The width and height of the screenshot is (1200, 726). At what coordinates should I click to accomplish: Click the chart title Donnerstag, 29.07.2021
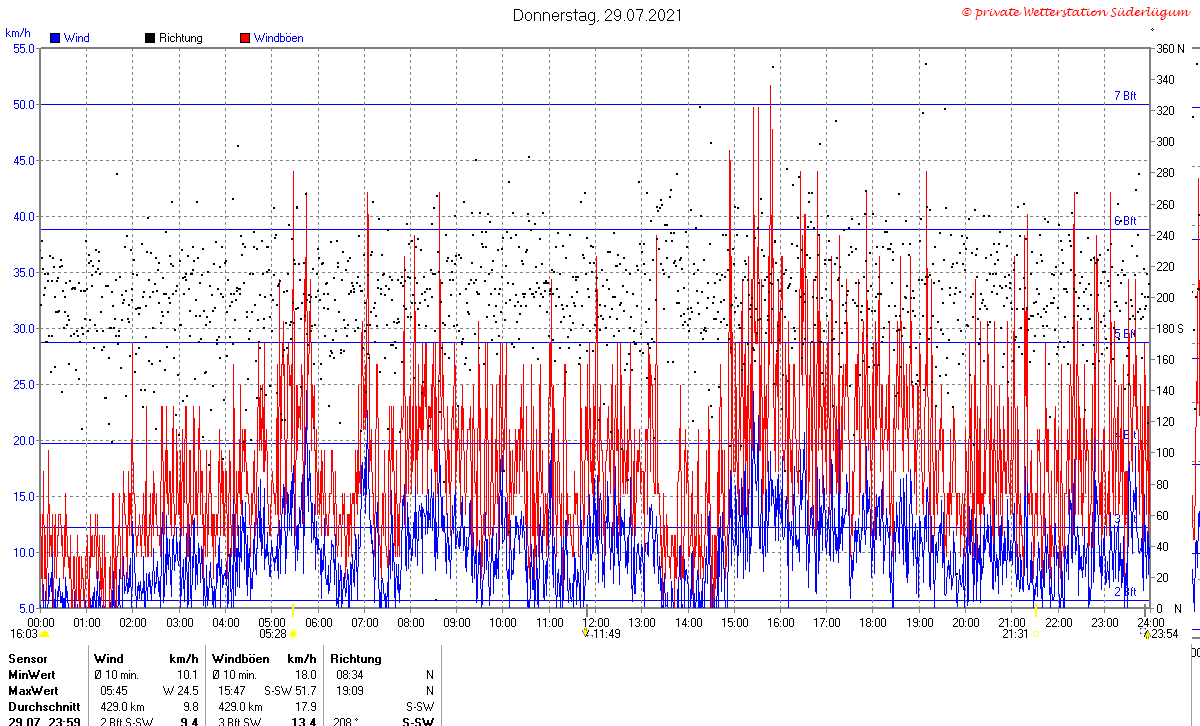599,15
